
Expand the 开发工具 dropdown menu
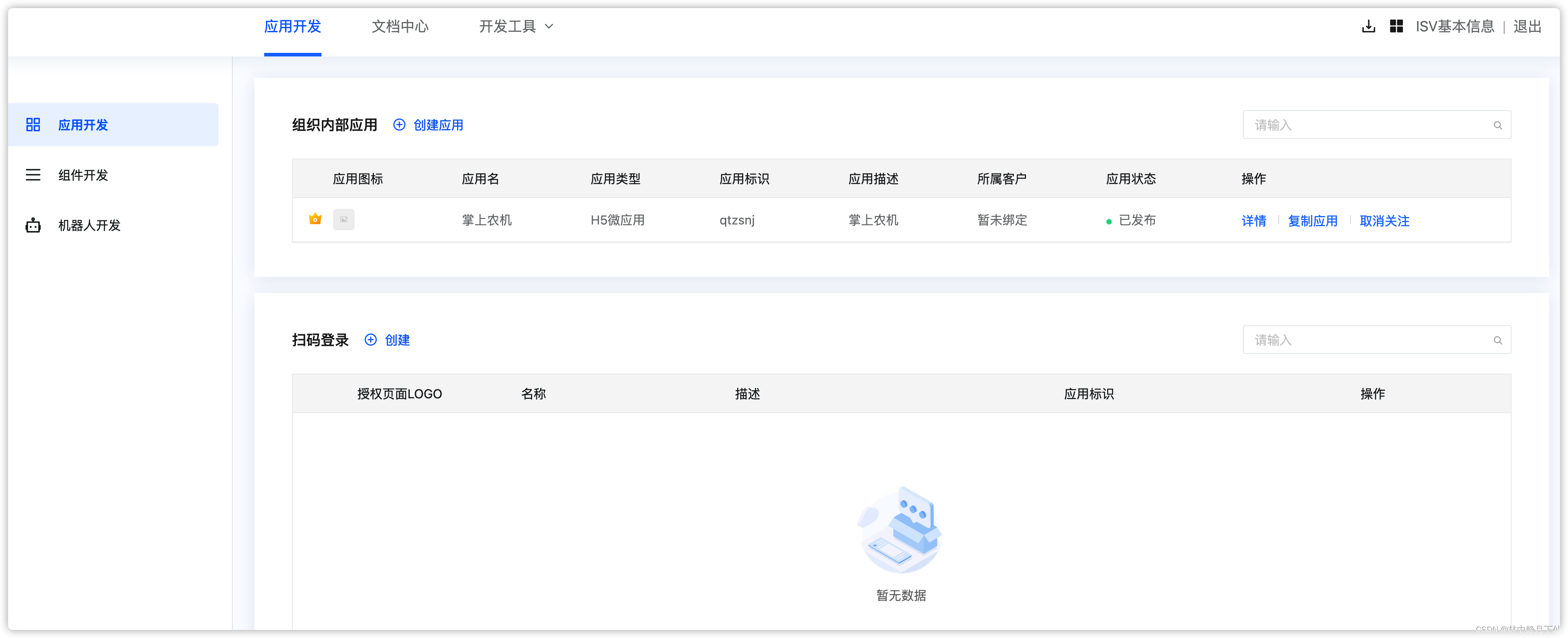[x=515, y=27]
